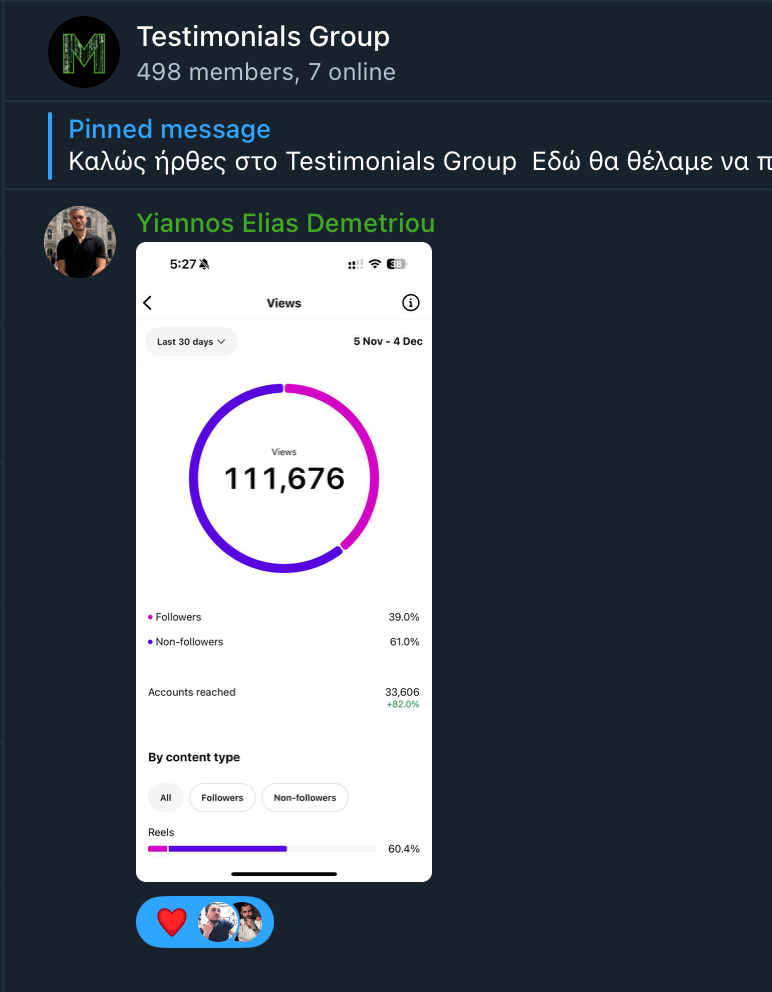Expand the Last 30 days dropdown

(191, 342)
